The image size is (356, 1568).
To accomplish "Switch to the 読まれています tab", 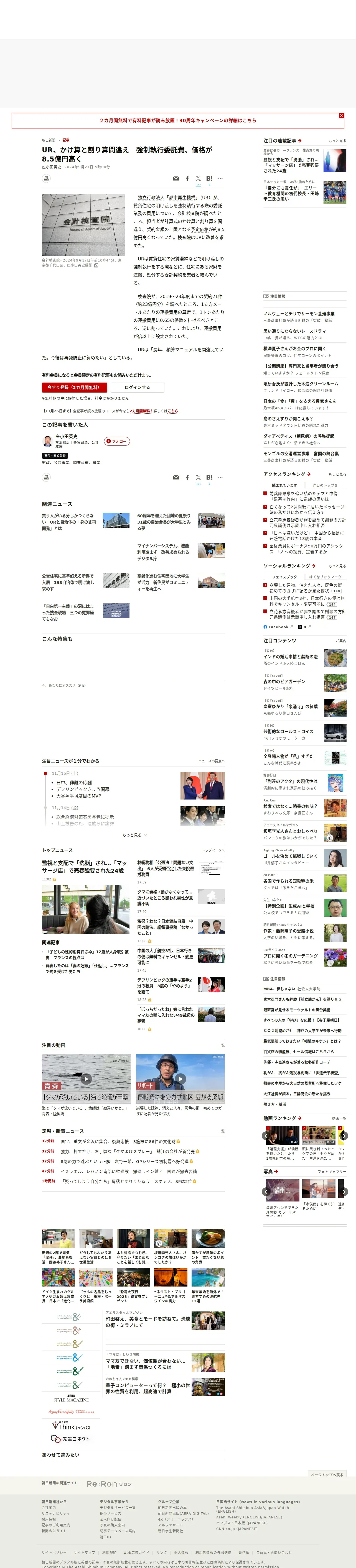I will tap(284, 485).
